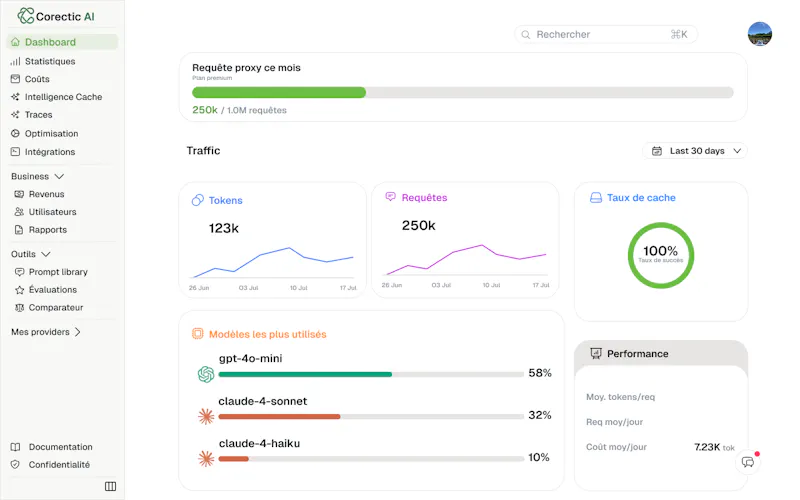Viewport: 800px width, 500px height.
Task: Click the OpenAI logo beside gpt-4o-mini
Action: click(x=206, y=374)
